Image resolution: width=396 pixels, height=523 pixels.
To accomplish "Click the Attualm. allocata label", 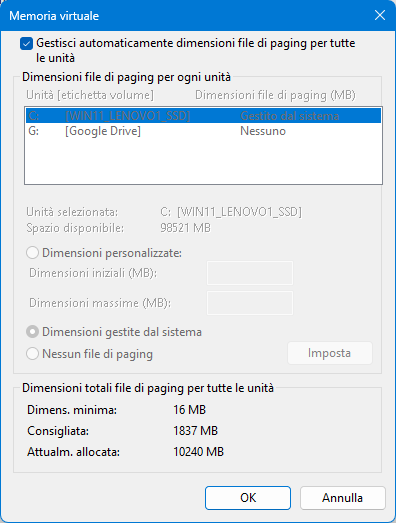I will click(73, 452).
